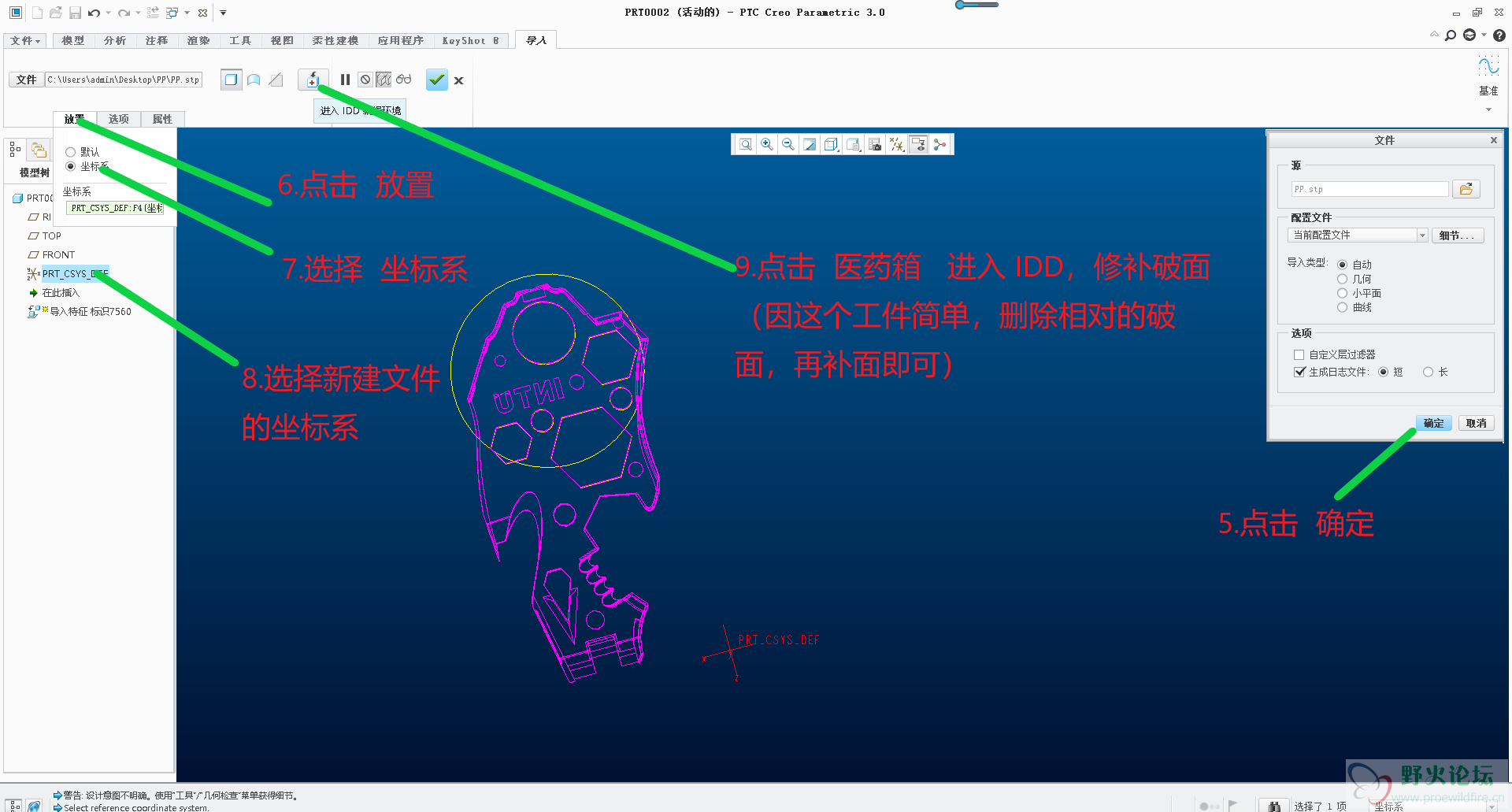
Task: Collapse the ribbon with the caret icon
Action: pyautogui.click(x=1433, y=35)
